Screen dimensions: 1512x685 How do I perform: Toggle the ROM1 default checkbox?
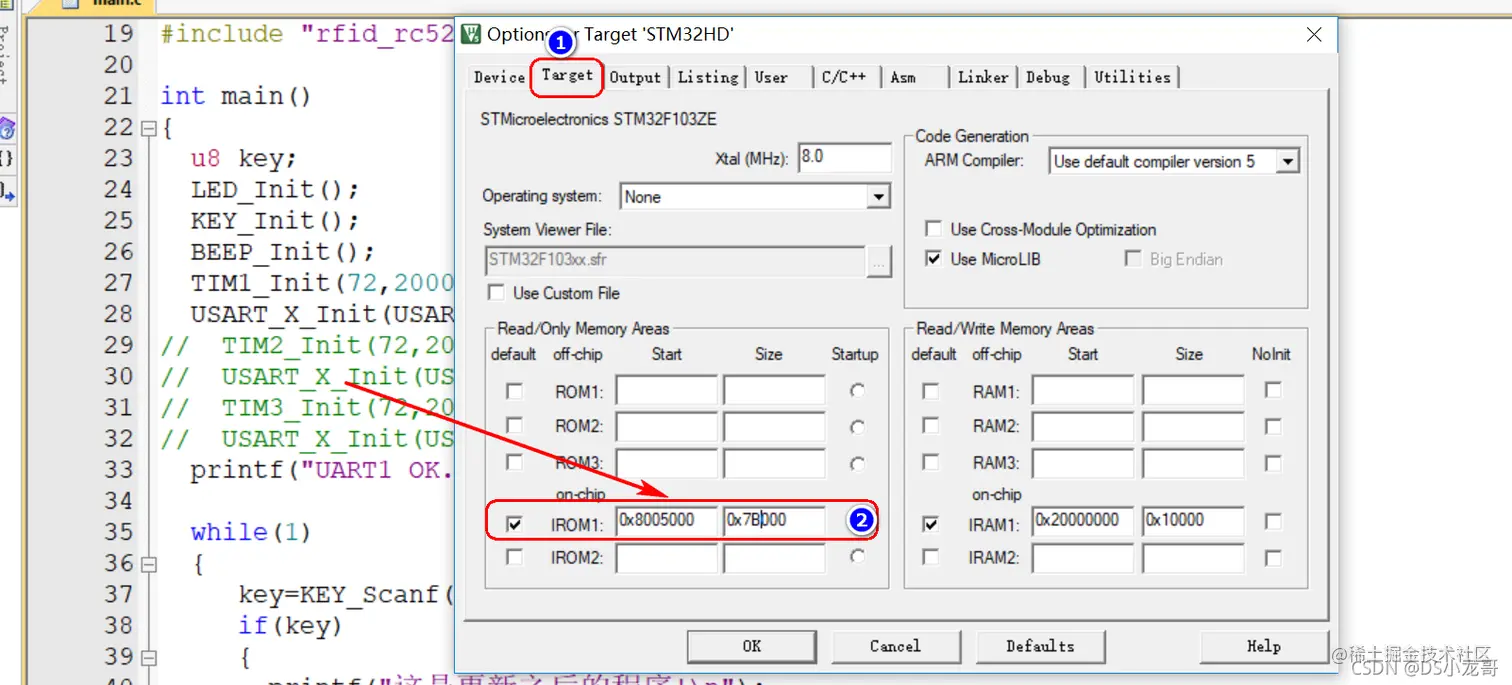[x=514, y=391]
